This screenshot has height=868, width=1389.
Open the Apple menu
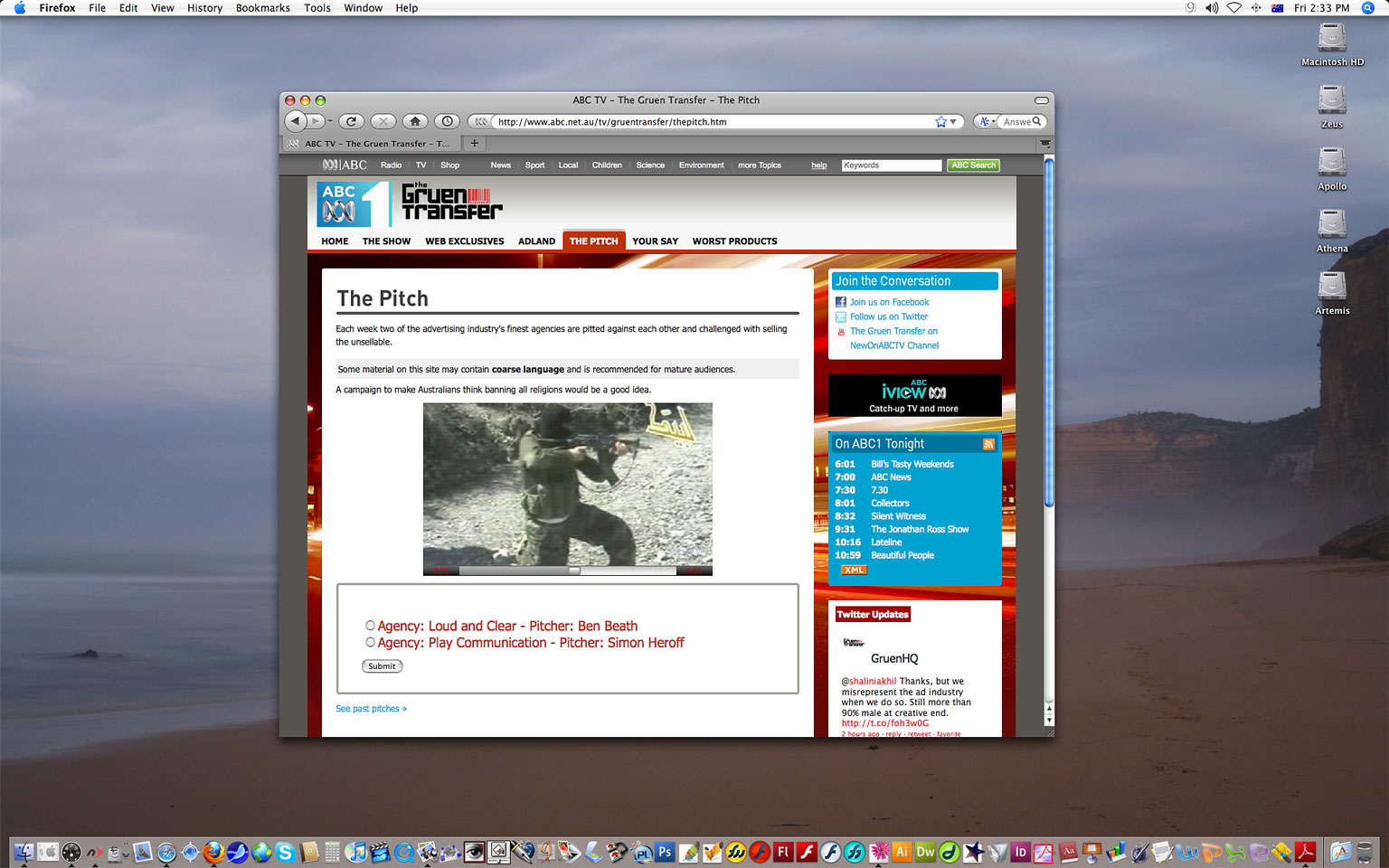(x=19, y=8)
